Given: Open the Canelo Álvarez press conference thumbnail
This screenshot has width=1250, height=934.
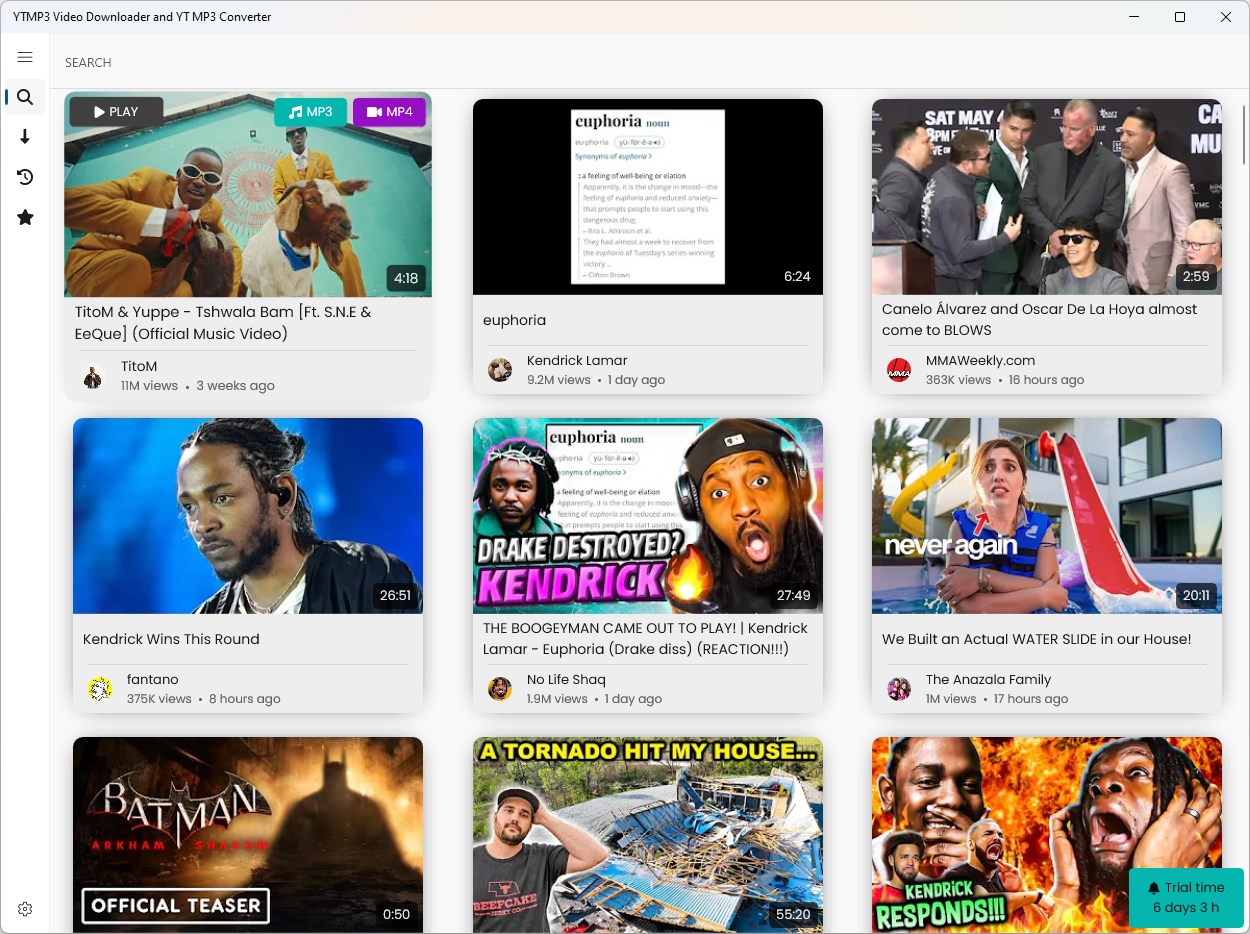Looking at the screenshot, I should coord(1047,197).
